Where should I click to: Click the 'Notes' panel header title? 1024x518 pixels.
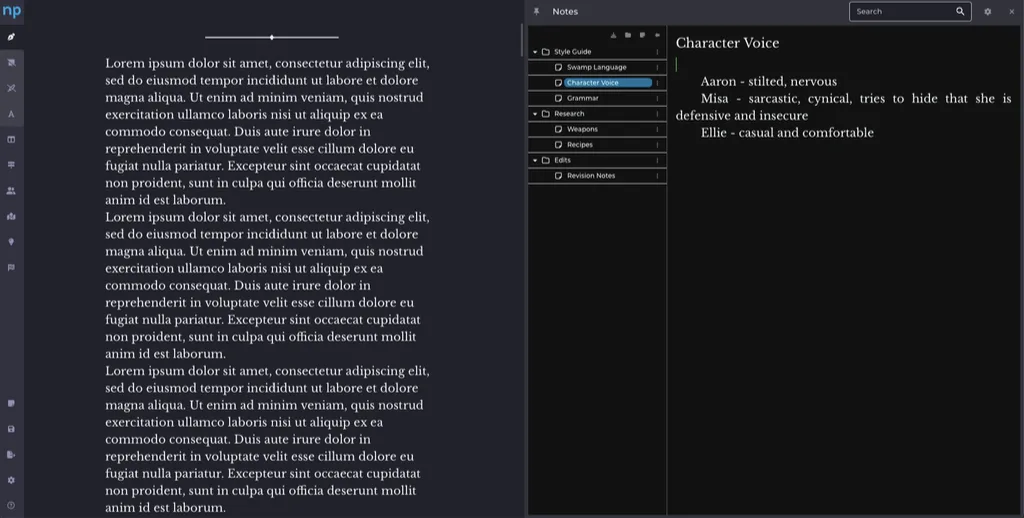pyautogui.click(x=565, y=12)
